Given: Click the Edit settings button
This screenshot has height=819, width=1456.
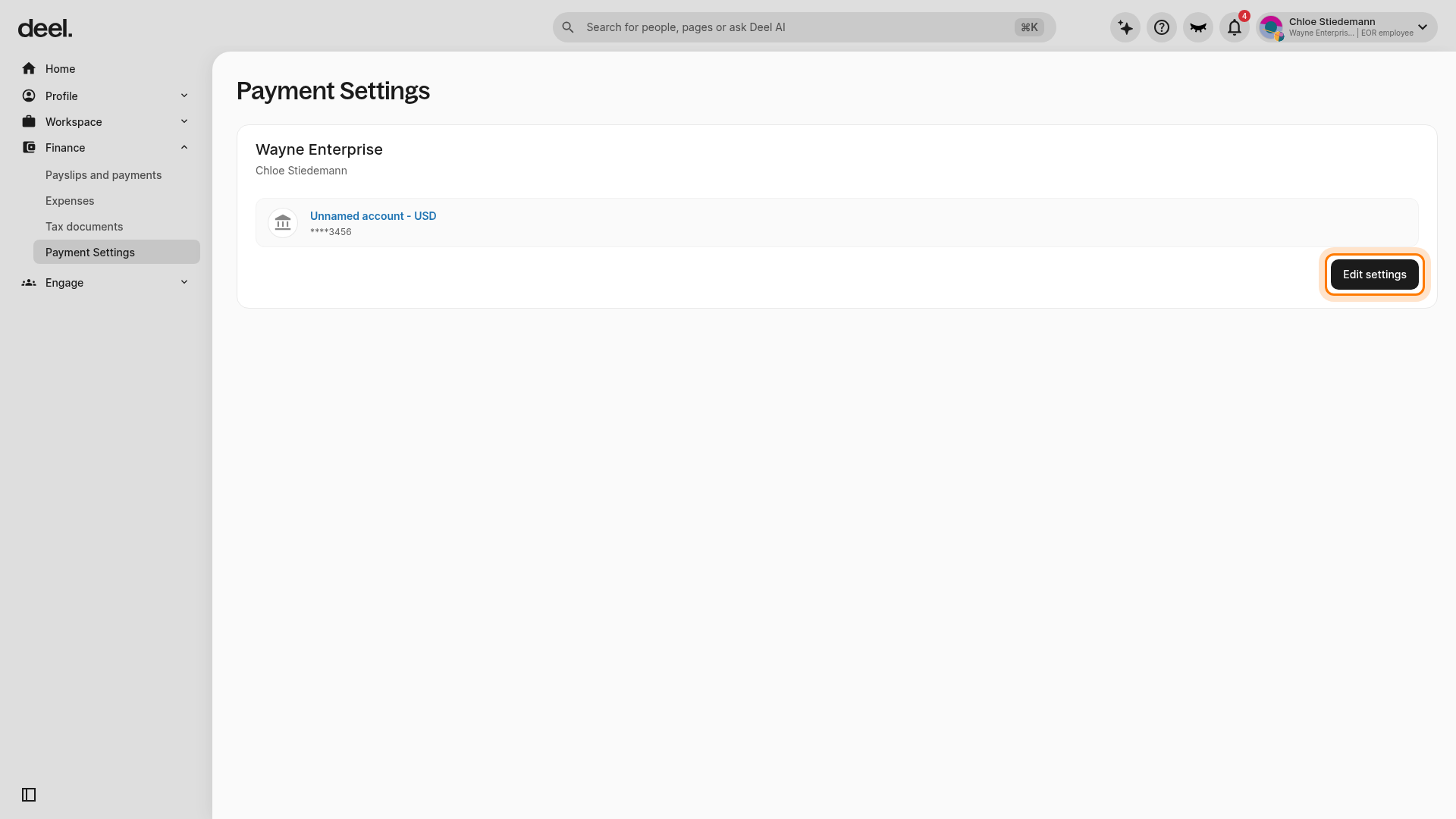Looking at the screenshot, I should coord(1374,275).
